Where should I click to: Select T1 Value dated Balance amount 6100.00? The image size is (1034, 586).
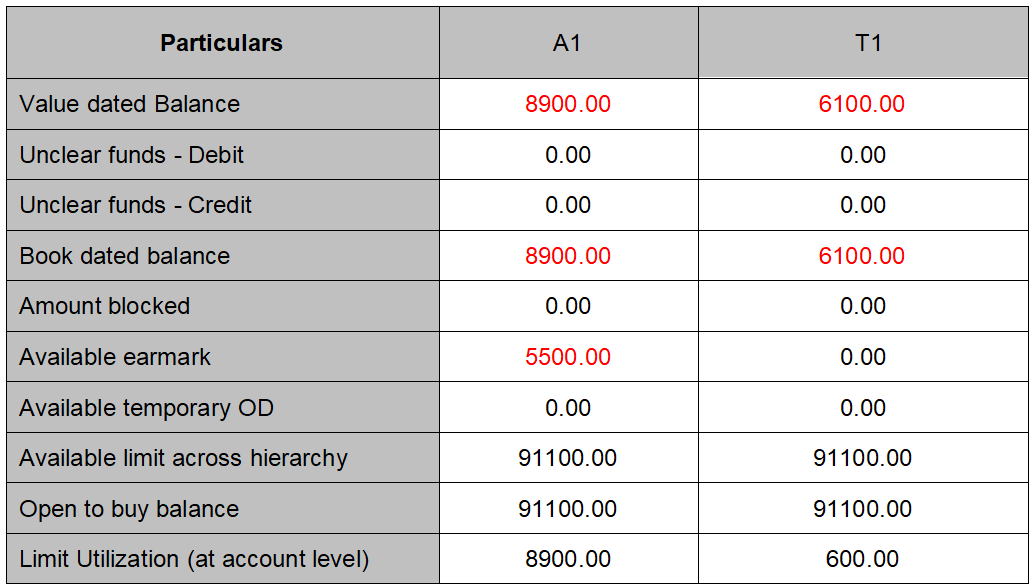point(862,104)
